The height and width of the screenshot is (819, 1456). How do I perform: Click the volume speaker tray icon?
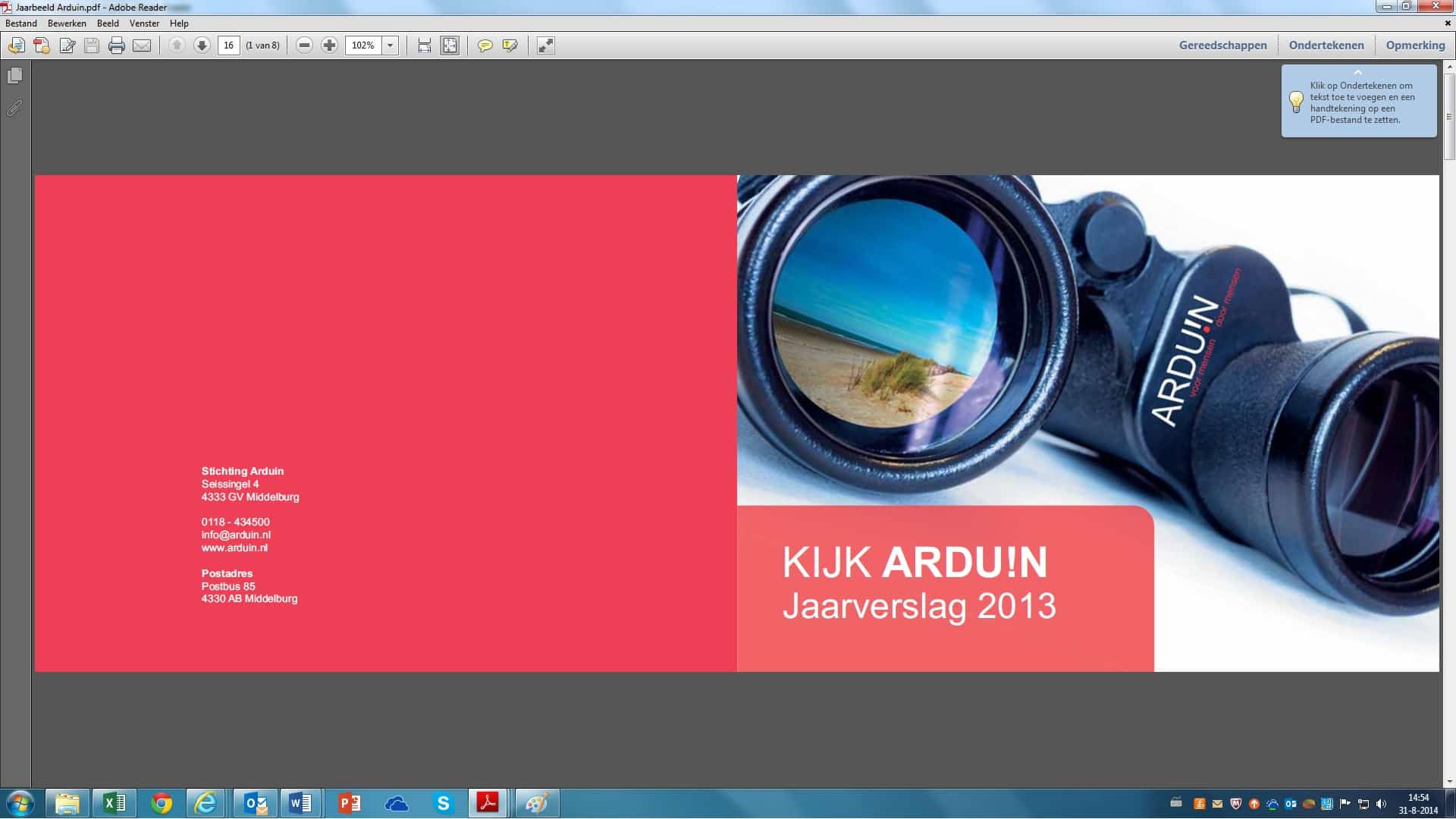[1381, 804]
